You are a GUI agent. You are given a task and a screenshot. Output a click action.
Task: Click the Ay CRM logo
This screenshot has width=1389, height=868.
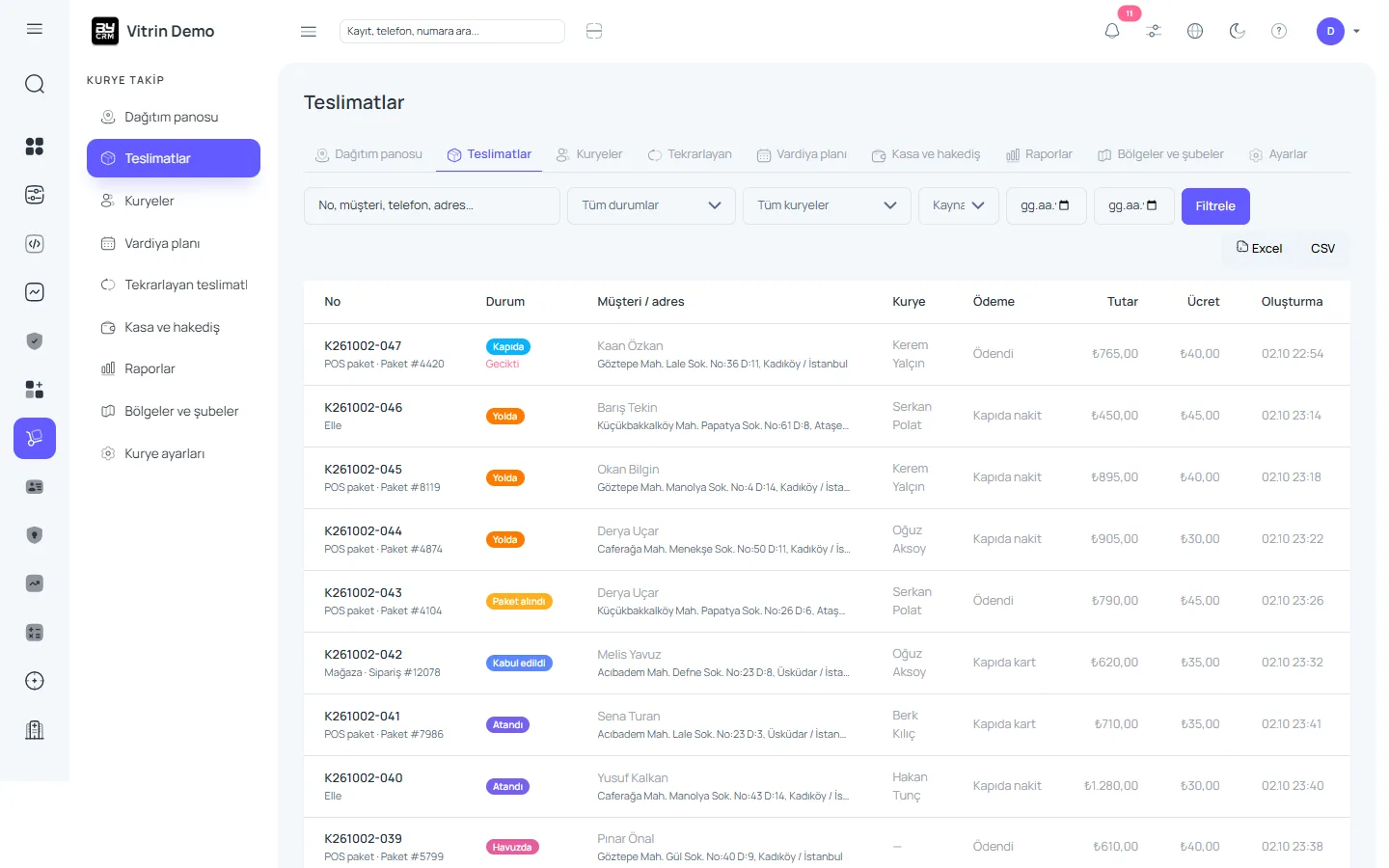pyautogui.click(x=105, y=31)
